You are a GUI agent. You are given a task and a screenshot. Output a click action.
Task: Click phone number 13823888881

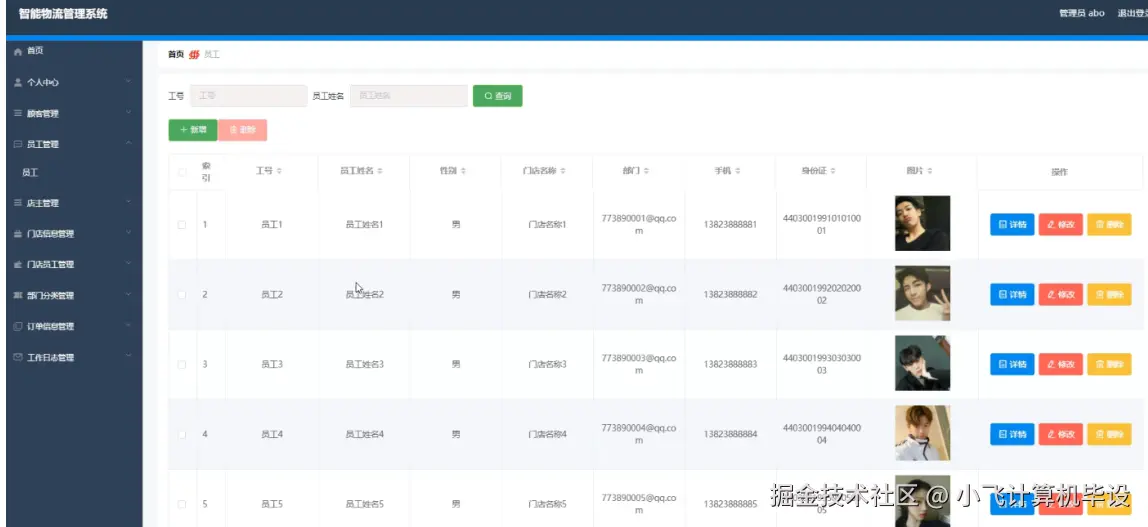(730, 225)
